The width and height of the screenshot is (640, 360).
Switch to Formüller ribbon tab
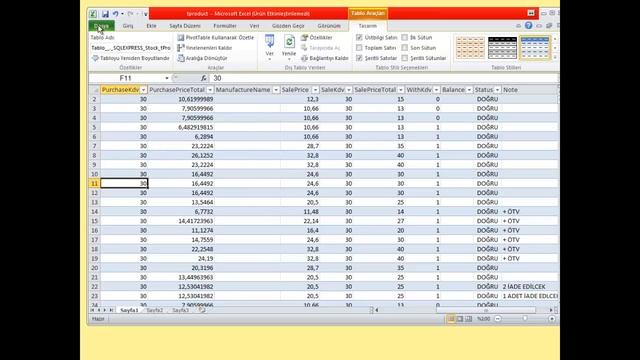pos(225,26)
